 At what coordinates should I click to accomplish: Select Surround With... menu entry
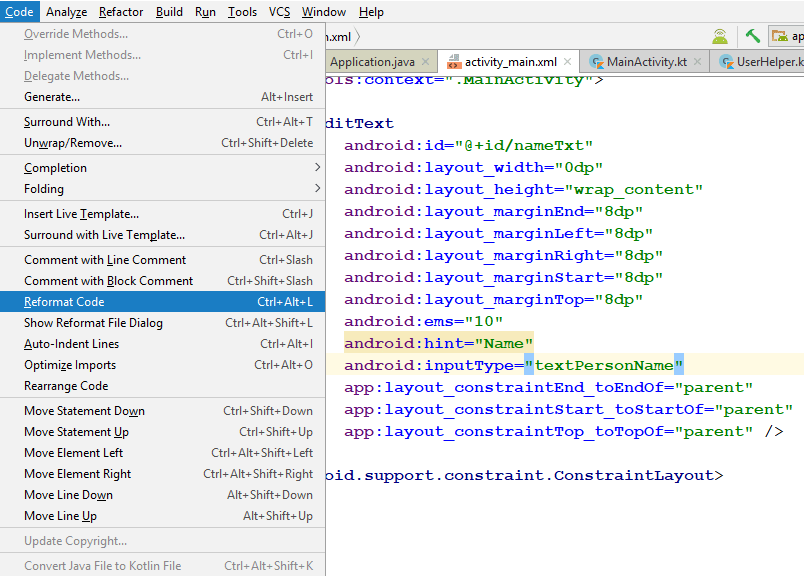pyautogui.click(x=163, y=122)
